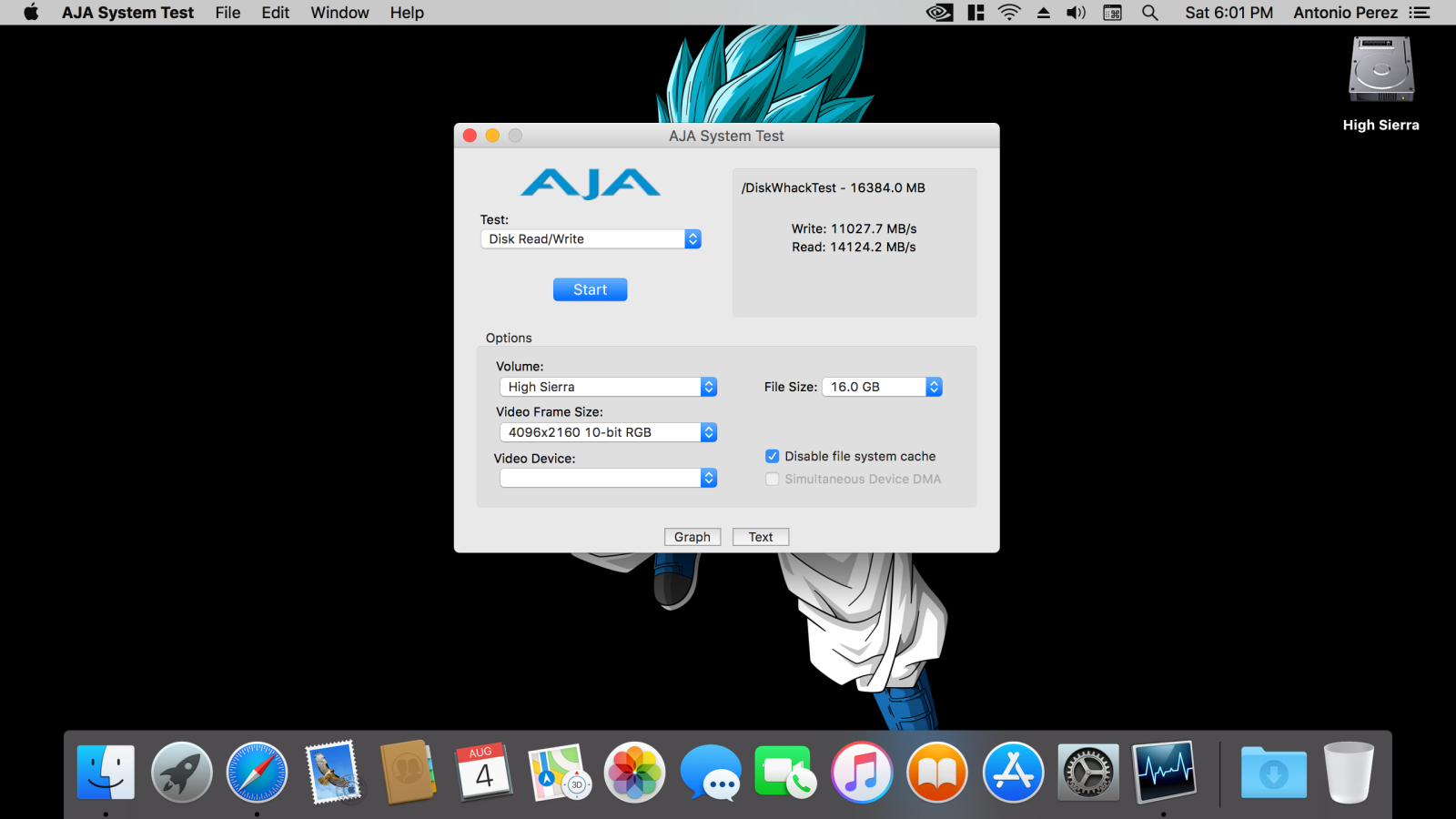The height and width of the screenshot is (819, 1456).
Task: Open Photos pinwheel icon in Dock
Action: click(634, 773)
